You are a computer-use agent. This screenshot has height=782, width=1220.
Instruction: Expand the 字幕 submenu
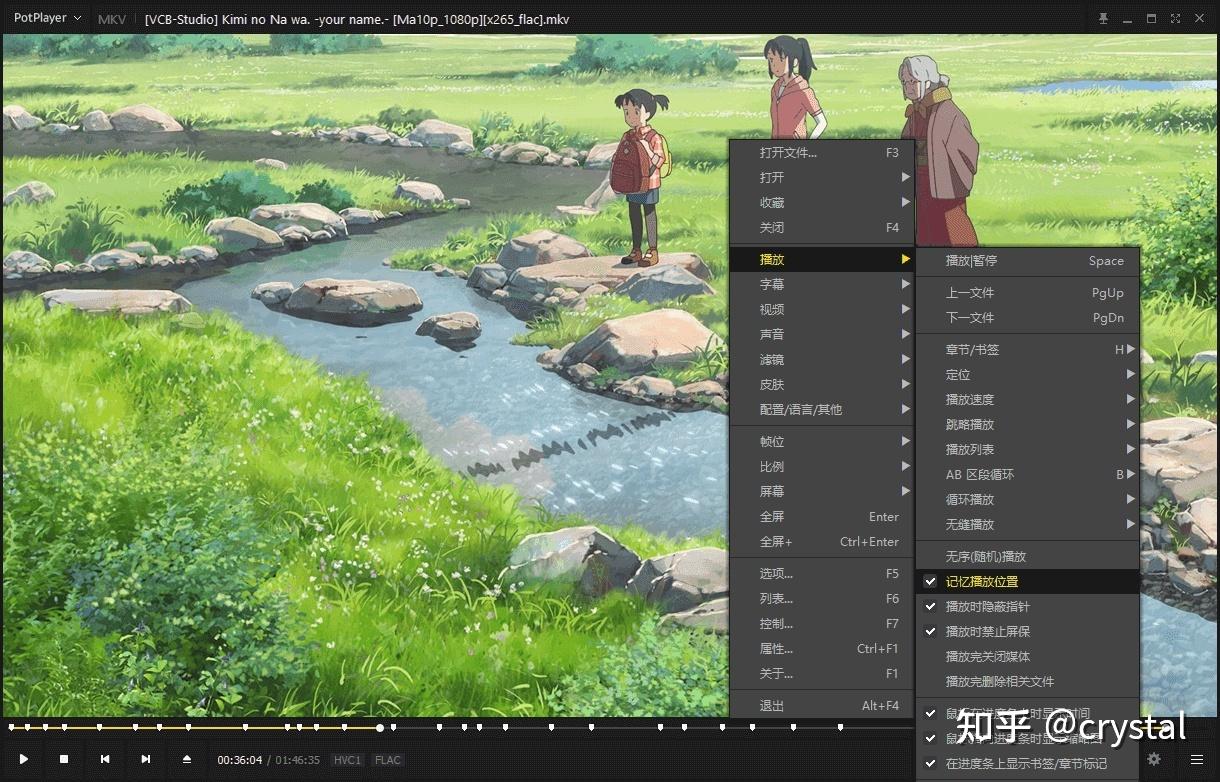(x=822, y=284)
